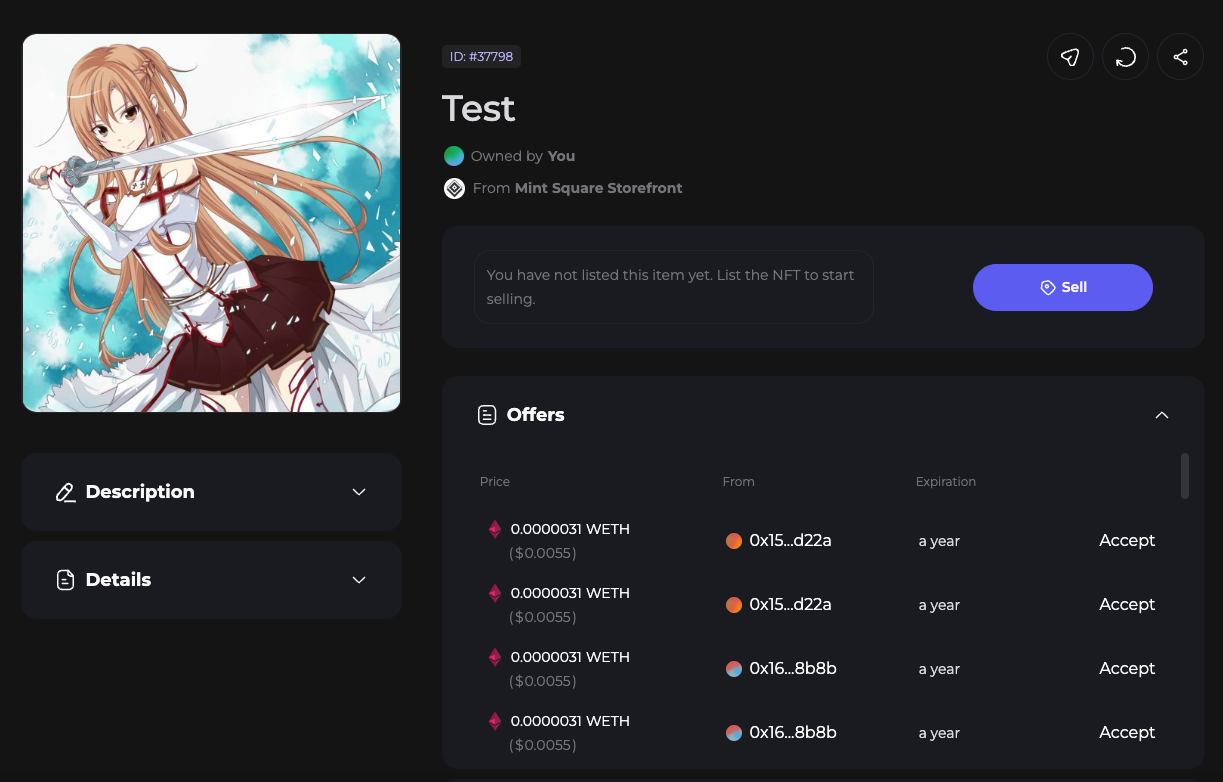Click the 'Test' title text
1223x782 pixels.
[x=479, y=108]
